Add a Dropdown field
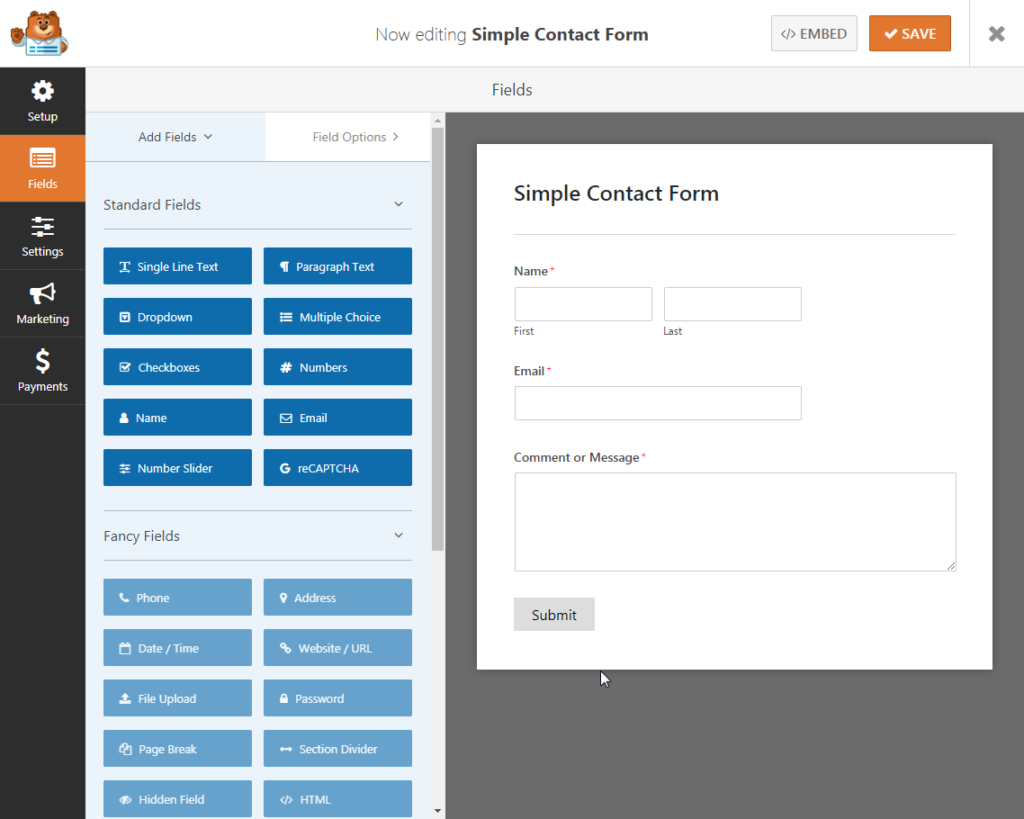This screenshot has height=819, width=1024. tap(177, 316)
